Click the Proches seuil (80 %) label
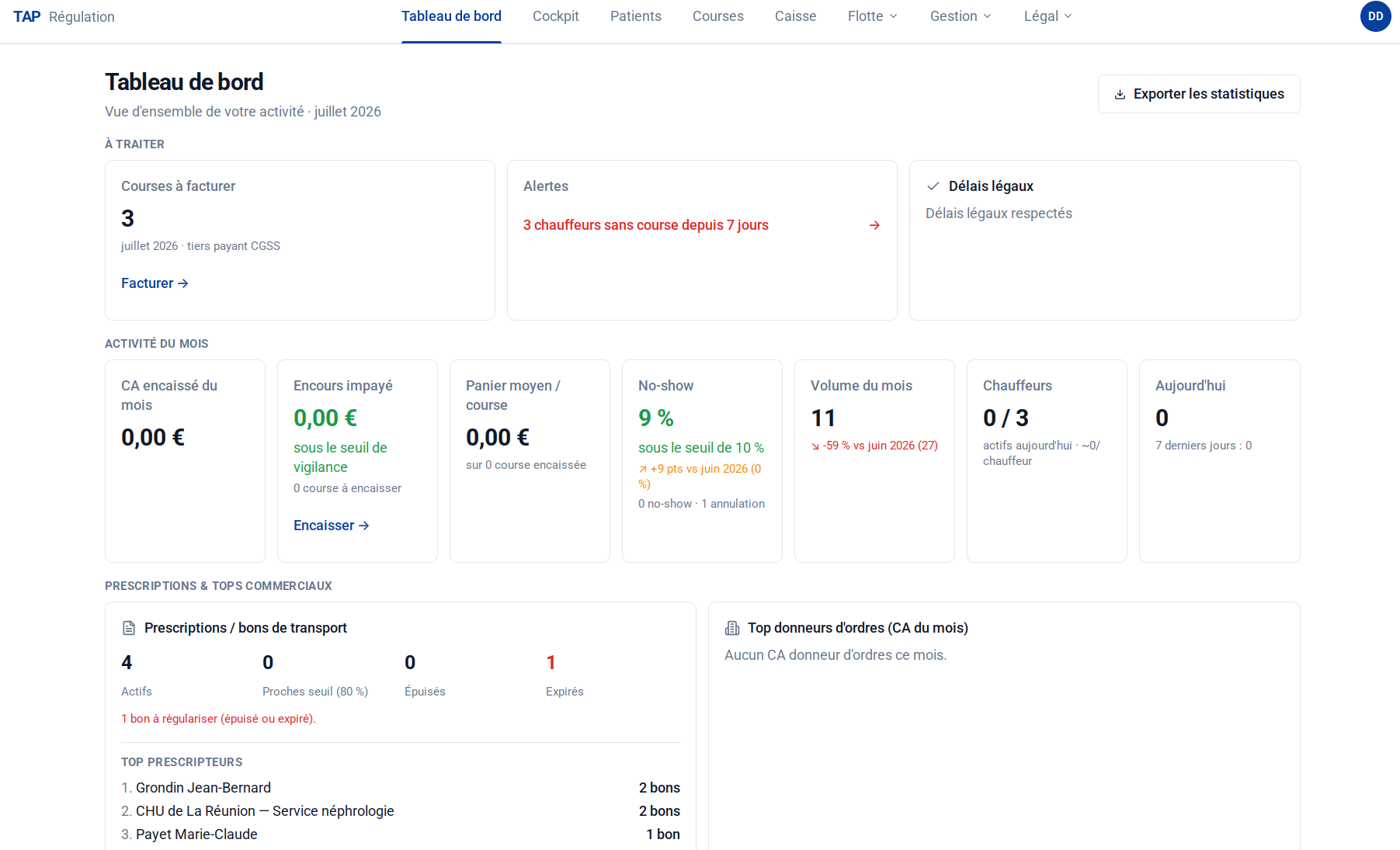Screen dimensions: 1400x850 [x=315, y=692]
